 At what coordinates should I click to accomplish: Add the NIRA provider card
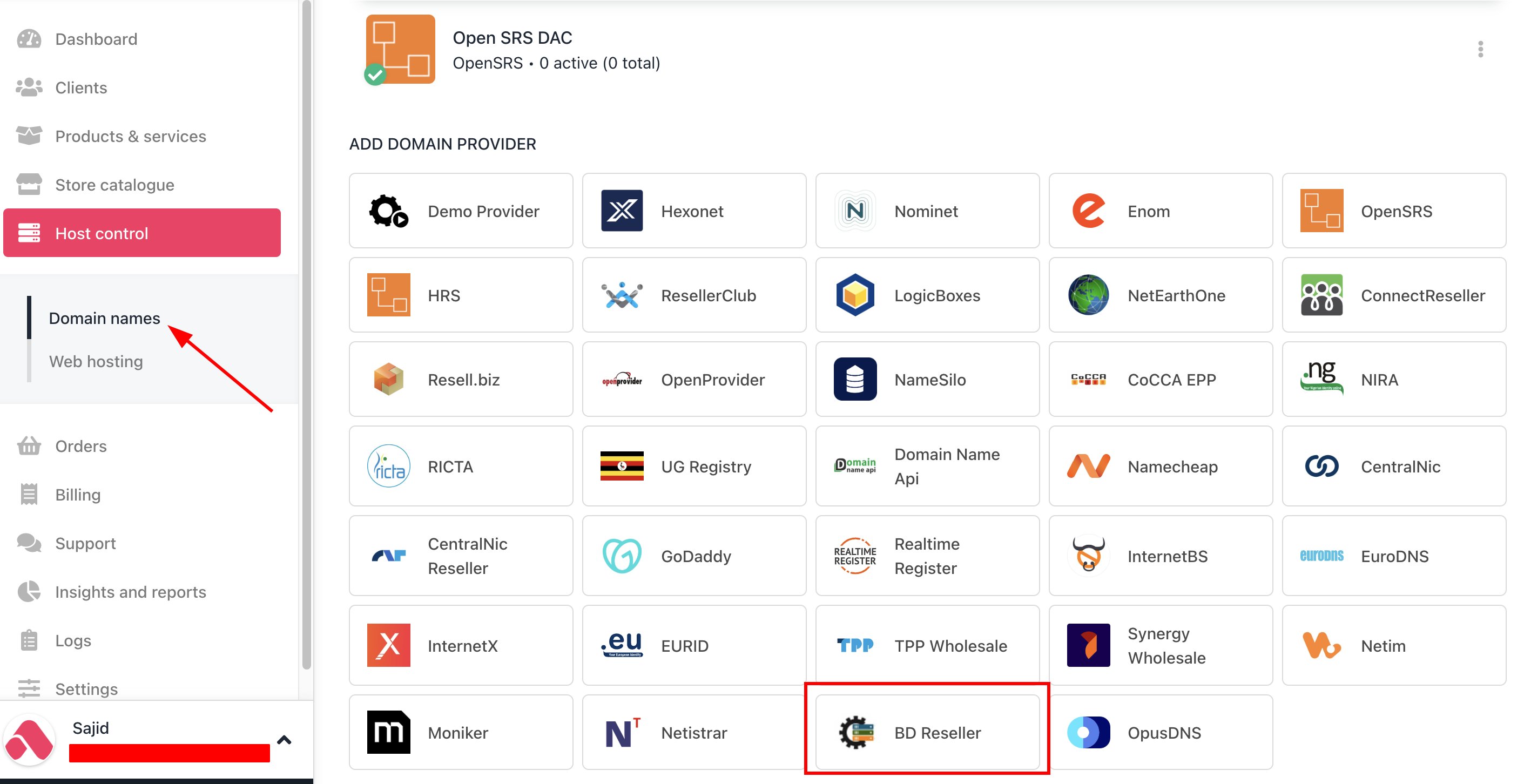[x=1394, y=379]
